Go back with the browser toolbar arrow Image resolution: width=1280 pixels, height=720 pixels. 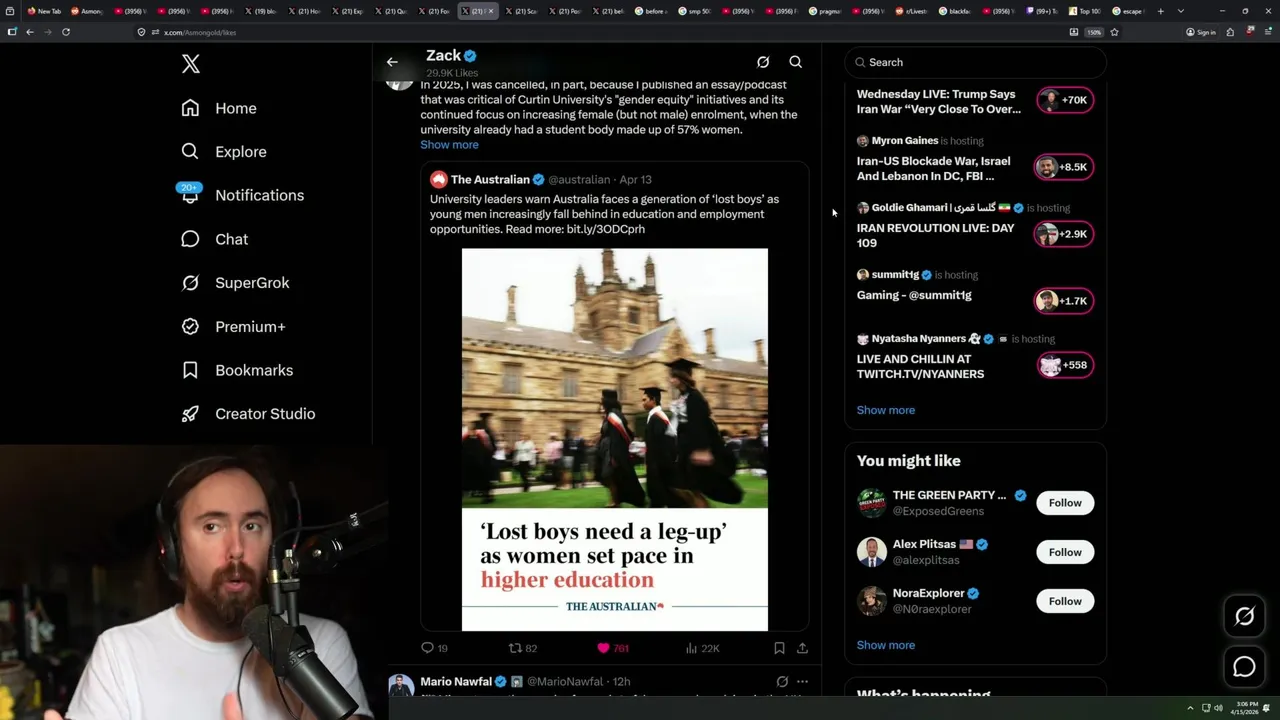click(30, 32)
